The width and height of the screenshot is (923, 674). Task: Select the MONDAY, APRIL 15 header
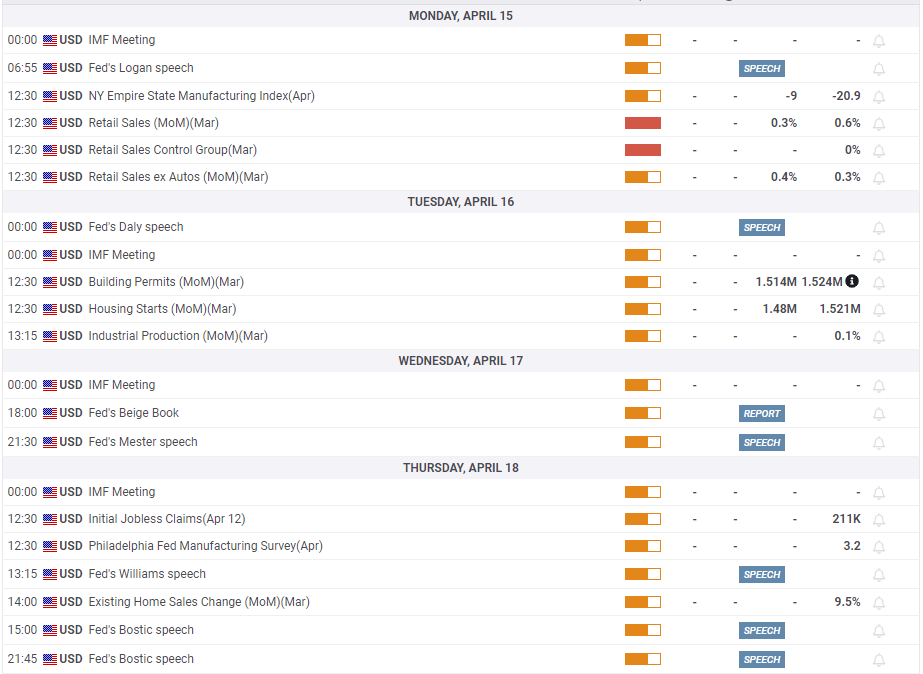461,16
